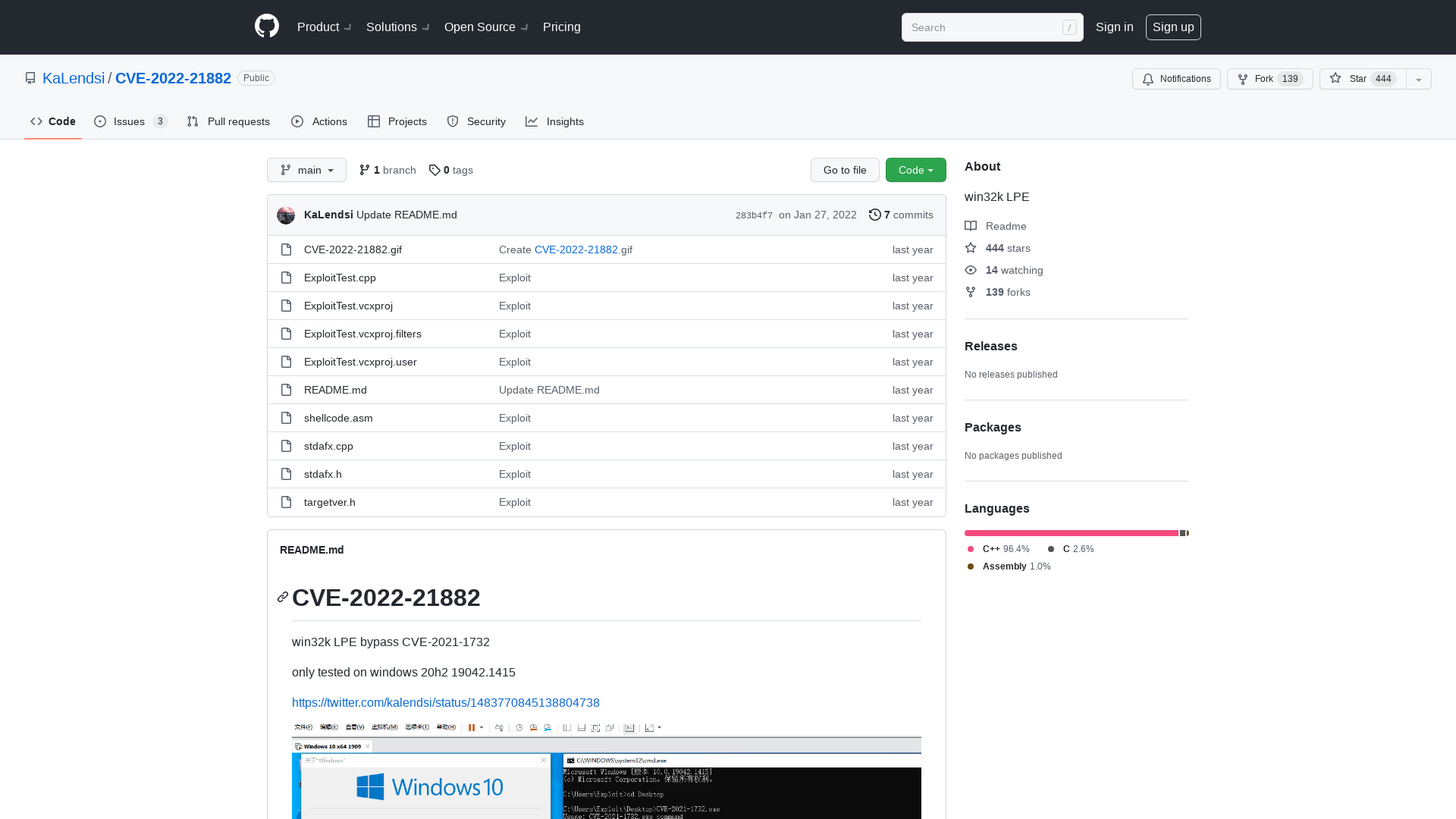Click the Search input field
The image size is (1456, 819).
coord(993,27)
